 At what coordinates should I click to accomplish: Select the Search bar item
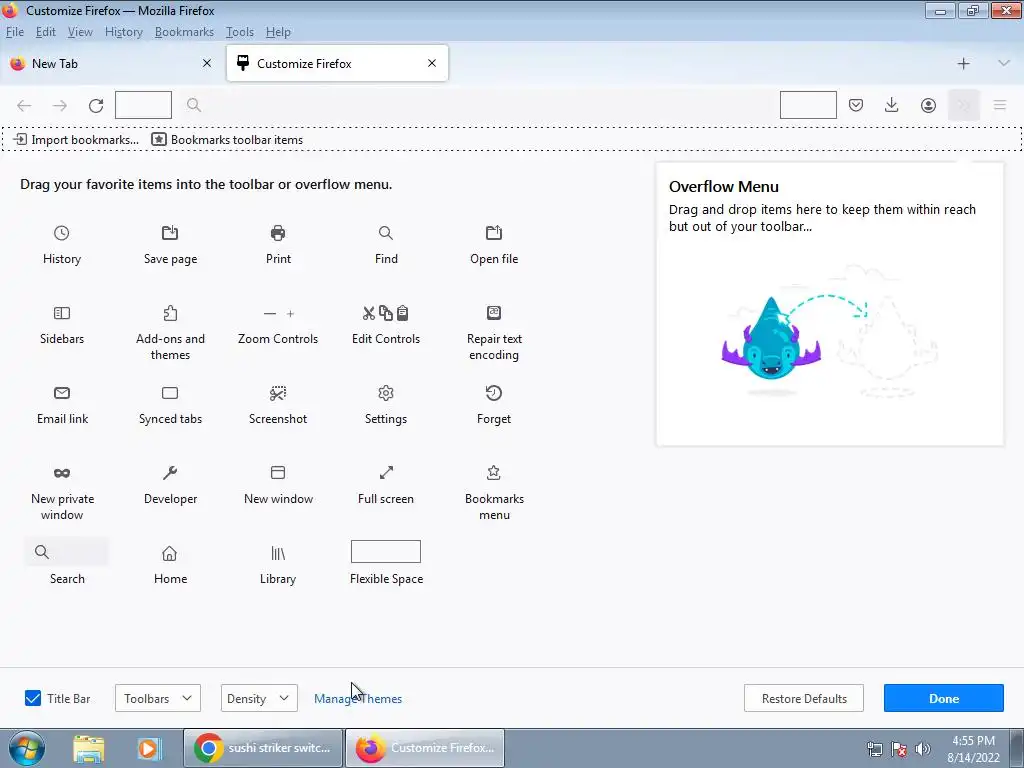pyautogui.click(x=67, y=562)
